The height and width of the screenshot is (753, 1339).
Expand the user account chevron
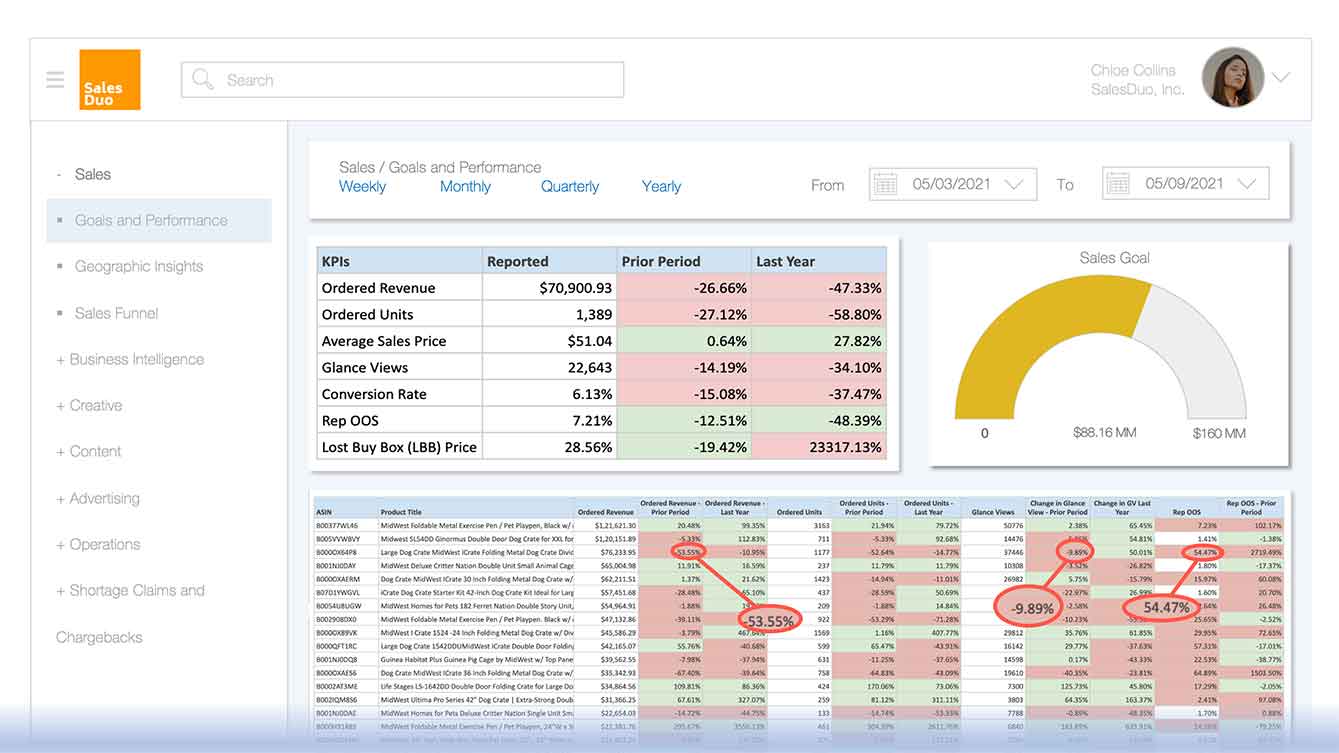(1280, 78)
